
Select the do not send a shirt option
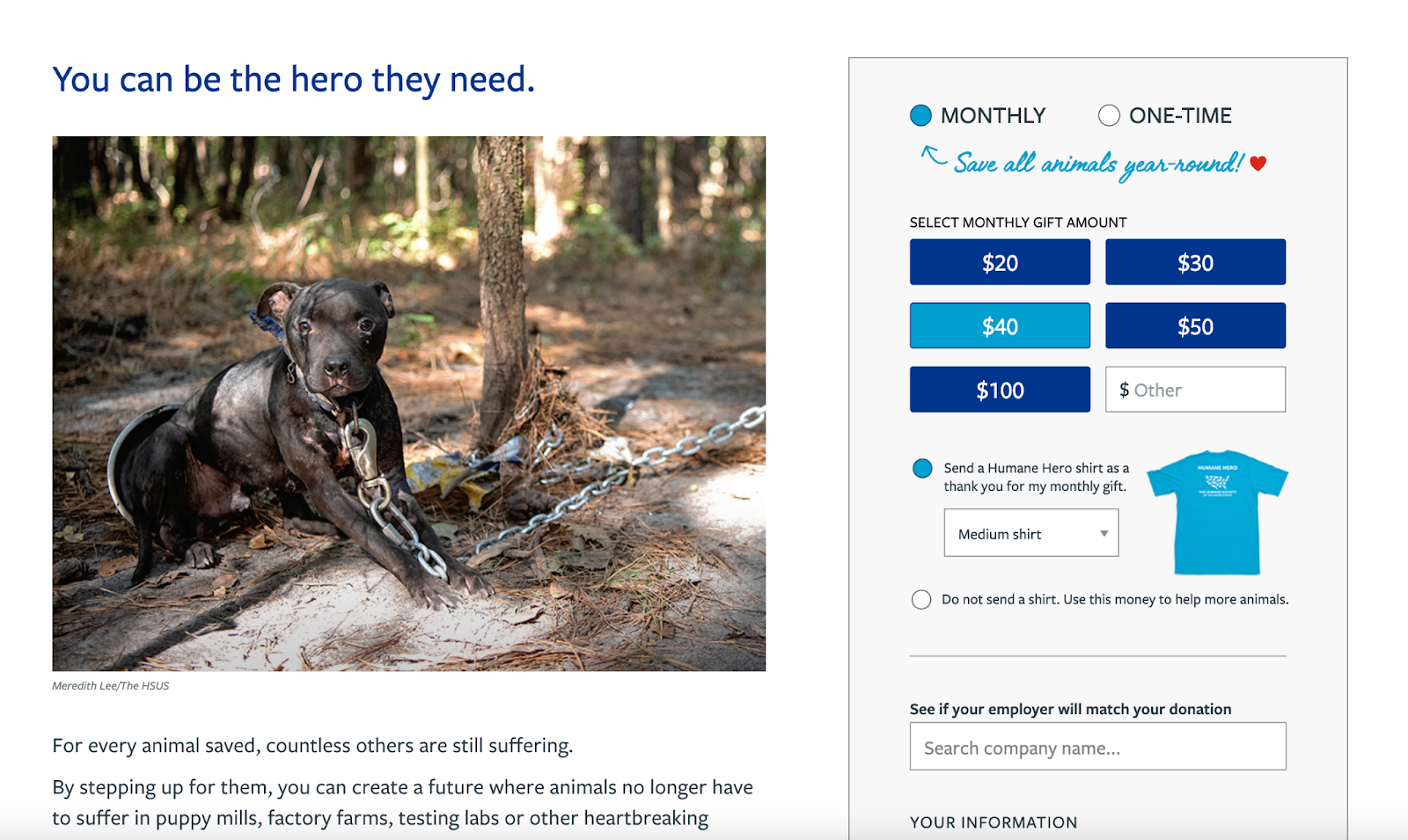(x=921, y=600)
